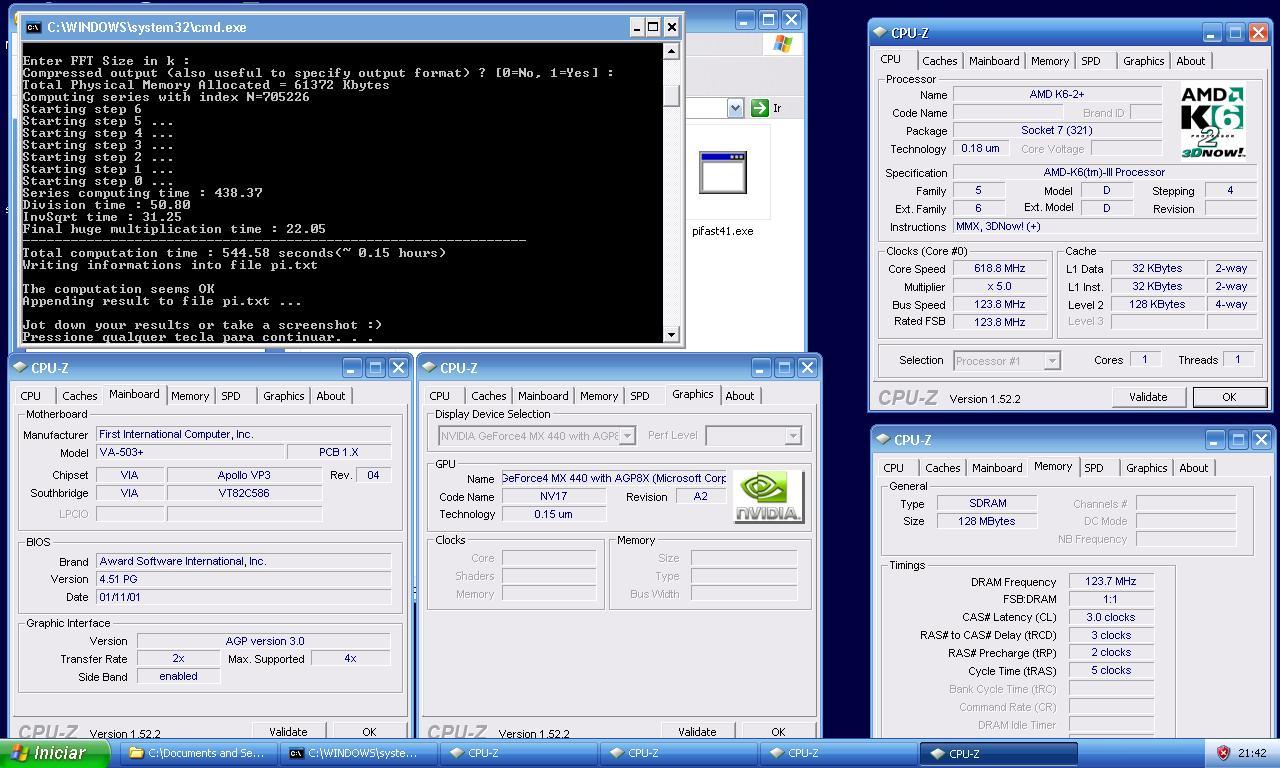Click Validate in Mainboard window
The image size is (1280, 768).
point(288,731)
